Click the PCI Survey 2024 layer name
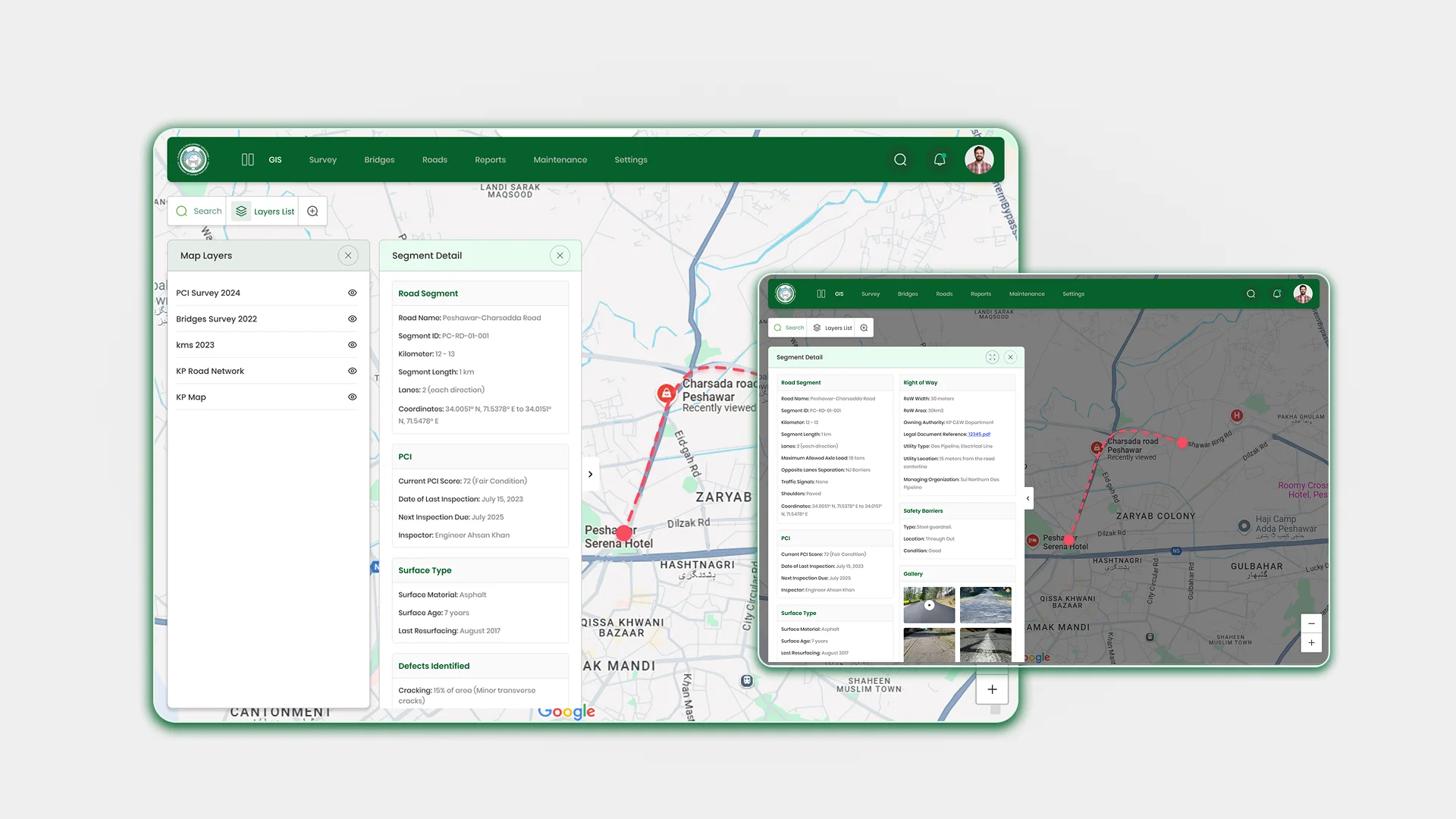 tap(208, 293)
